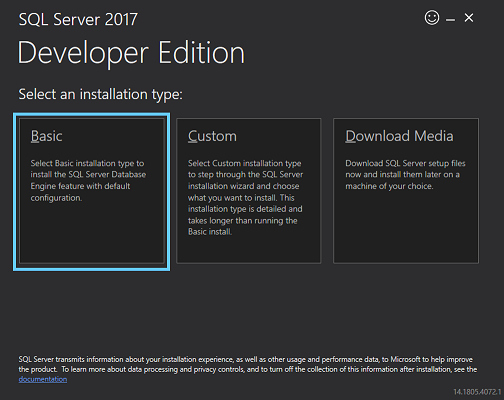Click the version number 14.1805.4072.1

coord(477,392)
